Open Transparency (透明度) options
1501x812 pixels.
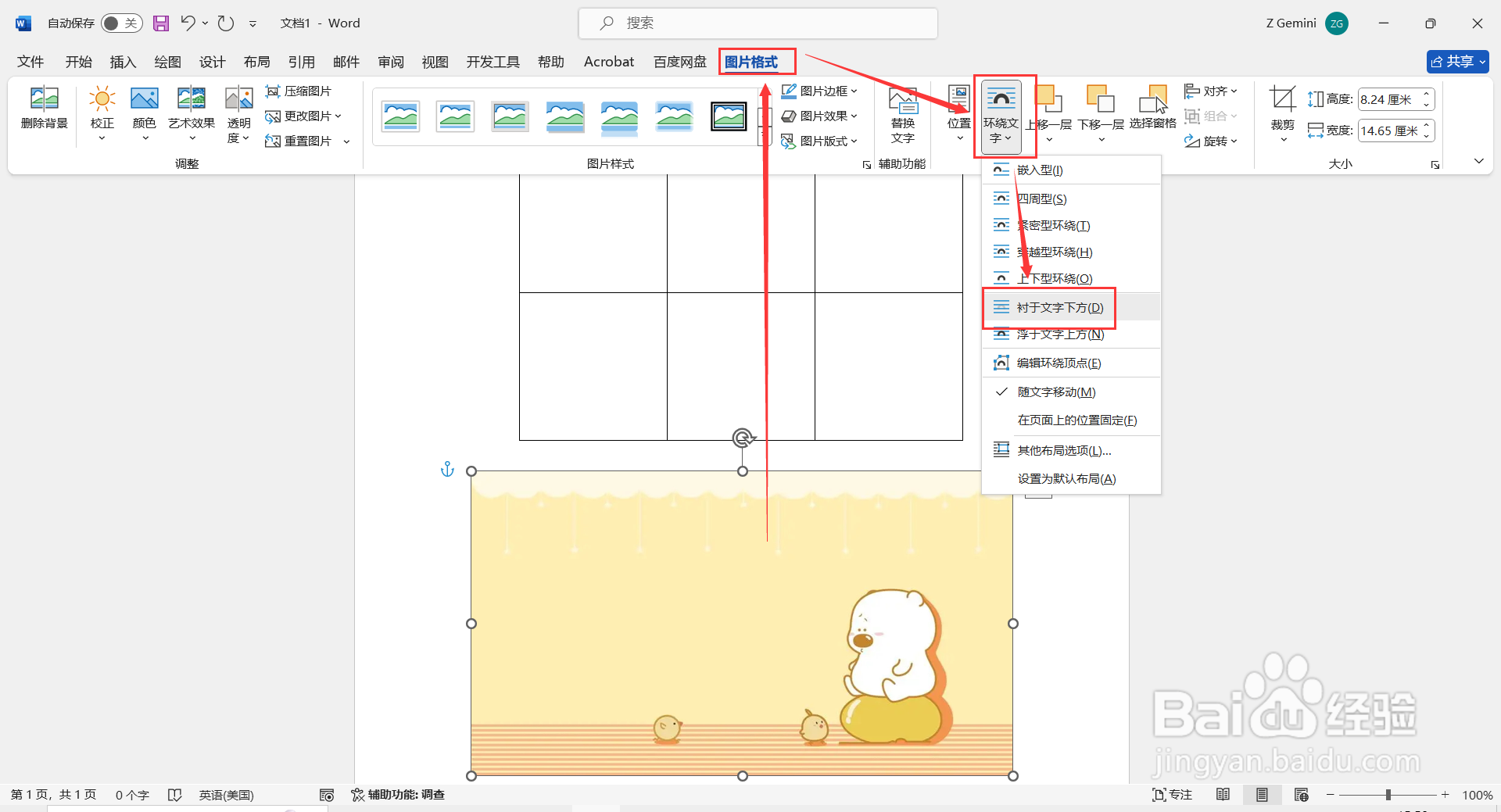pos(238,113)
